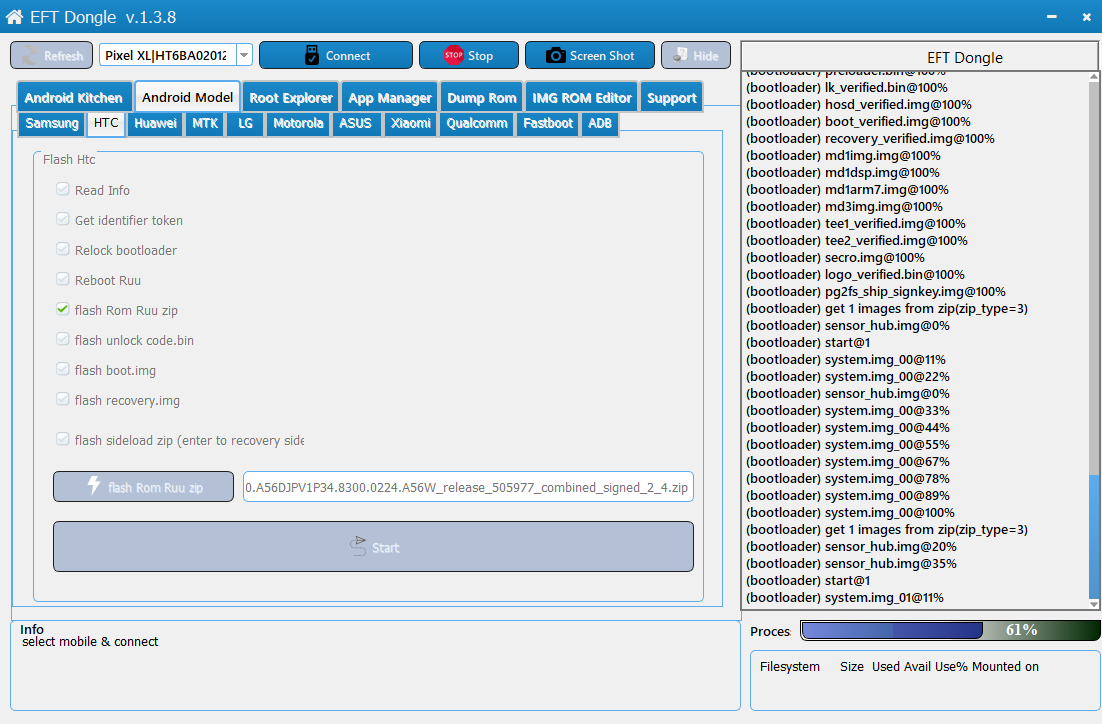The height and width of the screenshot is (724, 1102).
Task: Uncheck flash Rom Ruu zip checkbox
Action: (x=63, y=309)
